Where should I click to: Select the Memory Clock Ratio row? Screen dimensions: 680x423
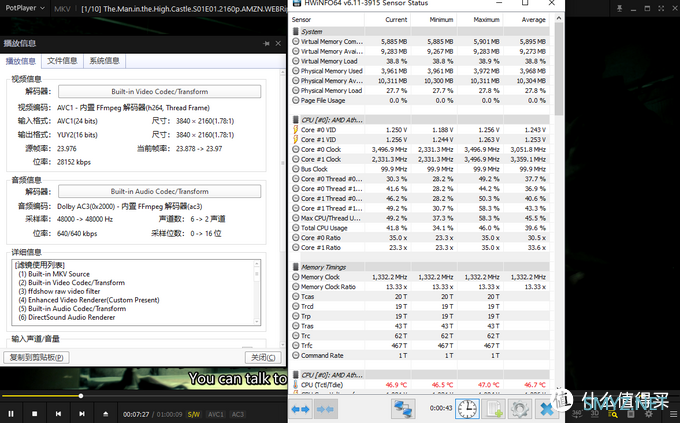pyautogui.click(x=420, y=287)
